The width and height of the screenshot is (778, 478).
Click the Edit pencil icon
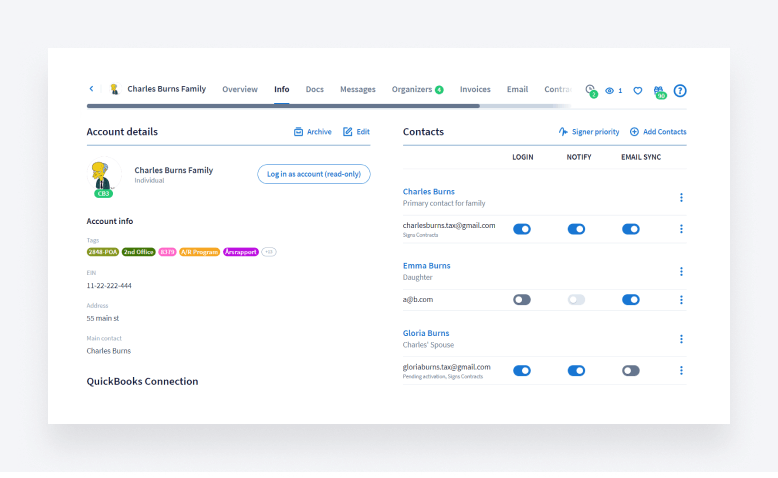[x=348, y=132]
